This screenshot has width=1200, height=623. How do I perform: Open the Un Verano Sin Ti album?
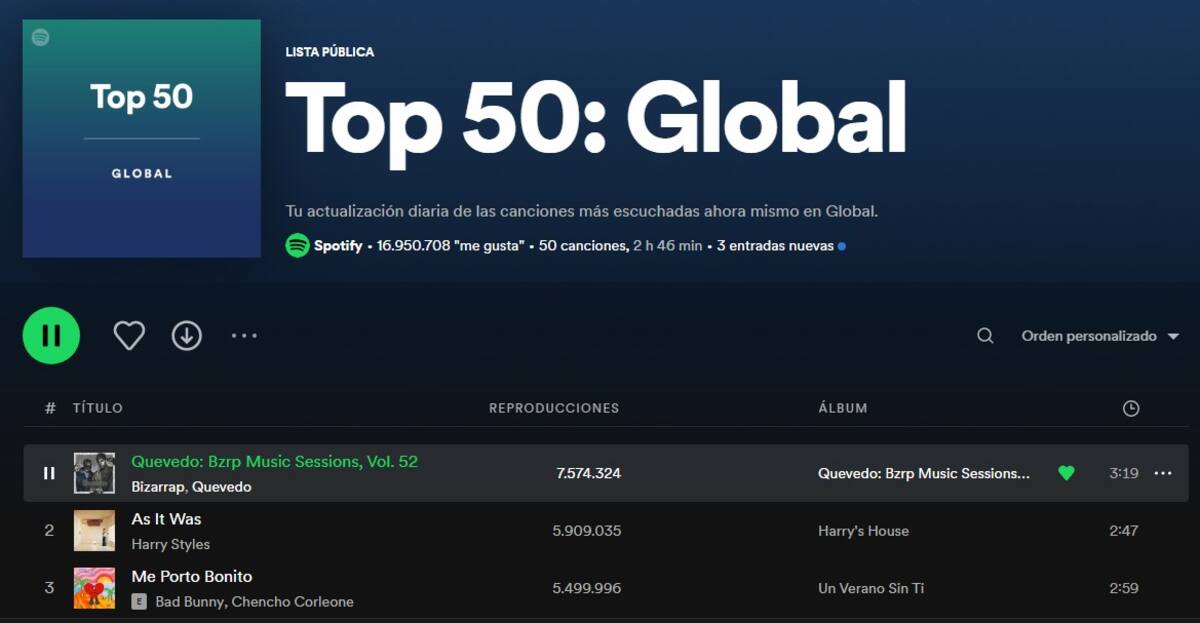[x=870, y=588]
